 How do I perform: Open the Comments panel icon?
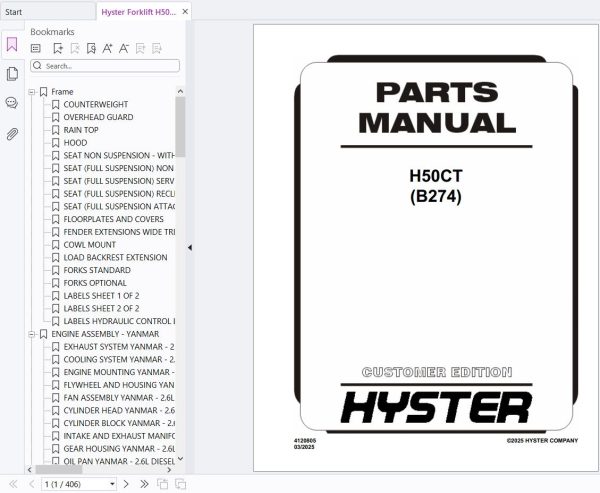[11, 103]
